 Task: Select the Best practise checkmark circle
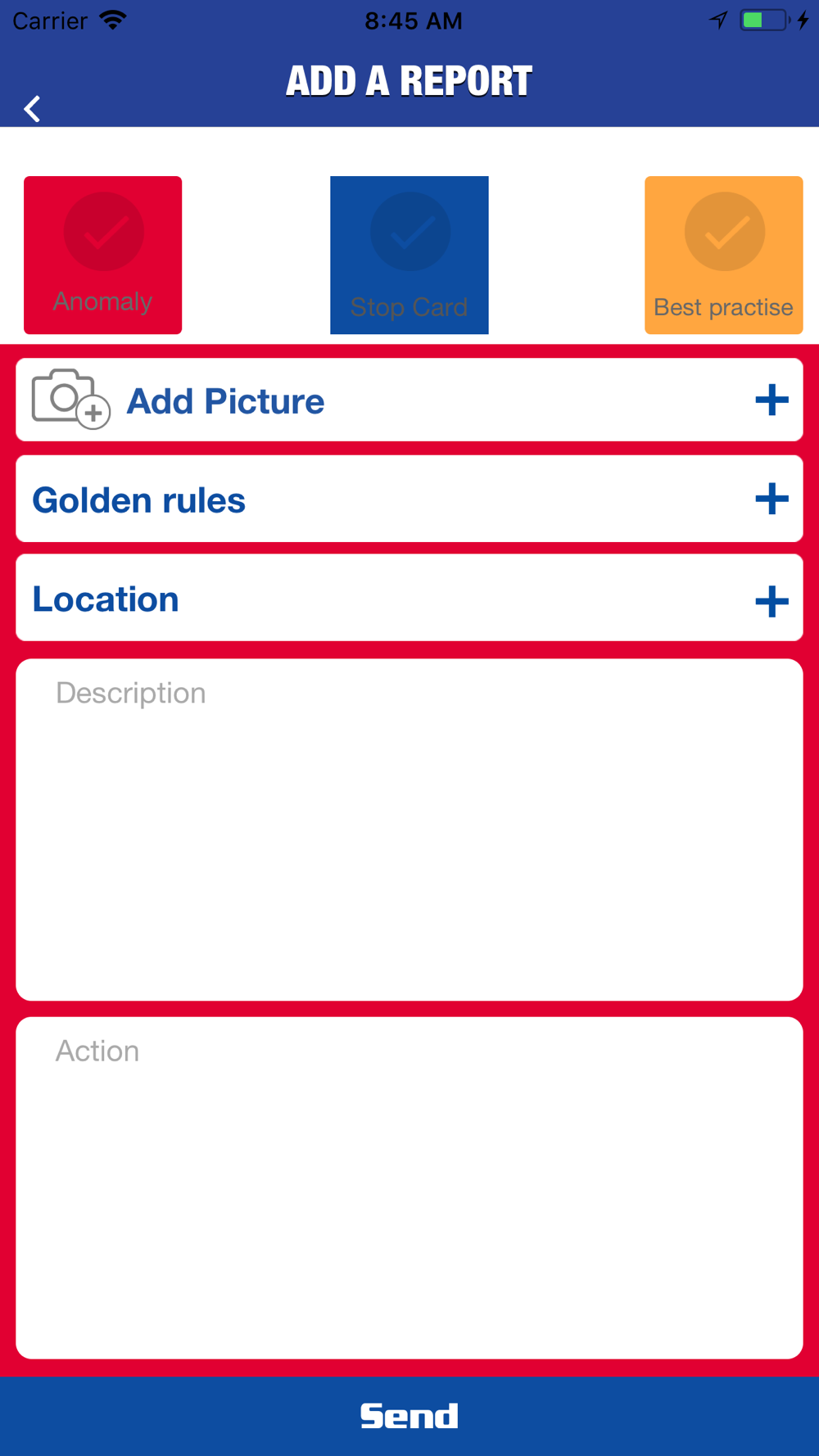[725, 232]
